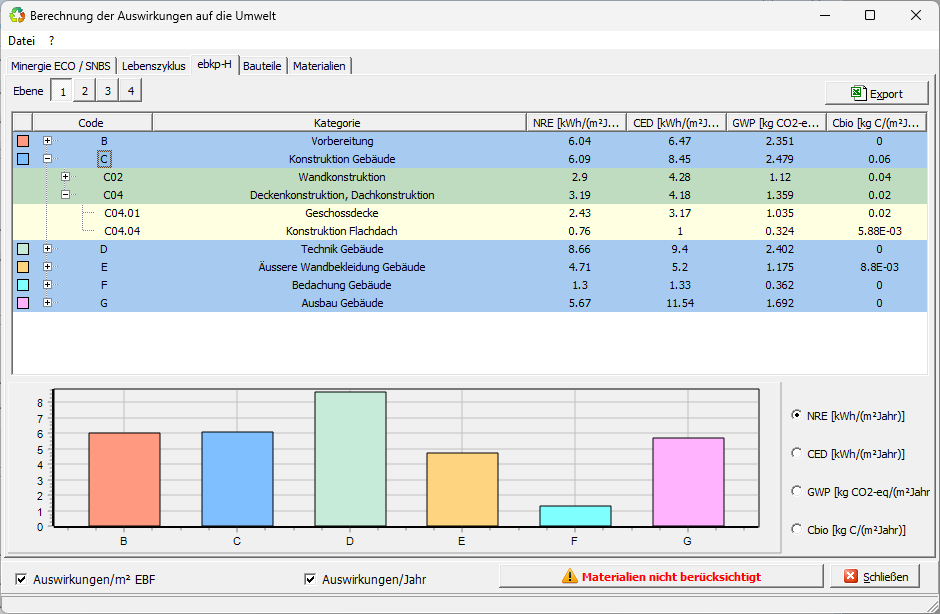The height and width of the screenshot is (614, 940).
Task: Click the application recycle icon in title bar
Action: [17, 16]
